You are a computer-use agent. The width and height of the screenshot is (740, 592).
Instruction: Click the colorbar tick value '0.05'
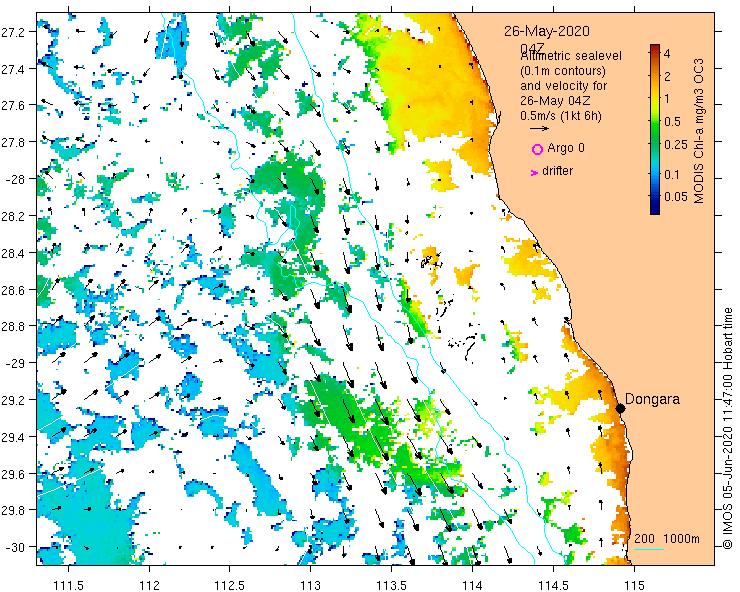[676, 197]
